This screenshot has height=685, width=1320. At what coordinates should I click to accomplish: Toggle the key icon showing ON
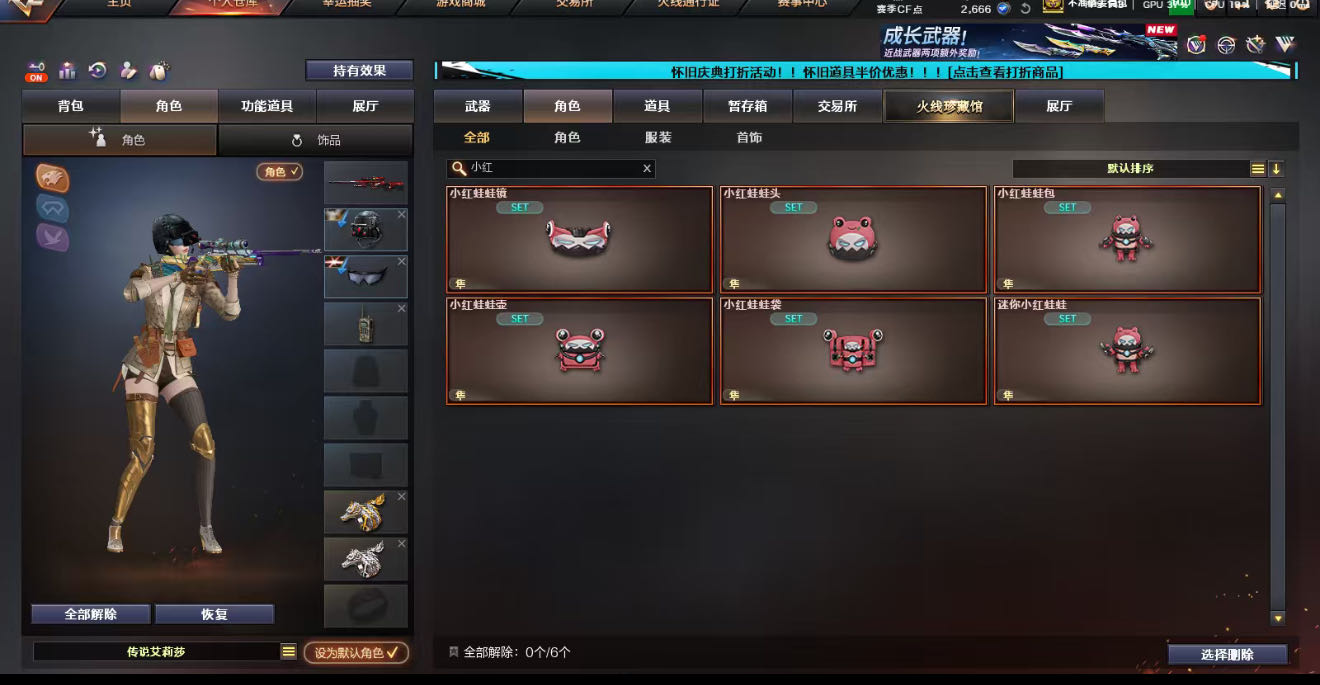pos(37,71)
